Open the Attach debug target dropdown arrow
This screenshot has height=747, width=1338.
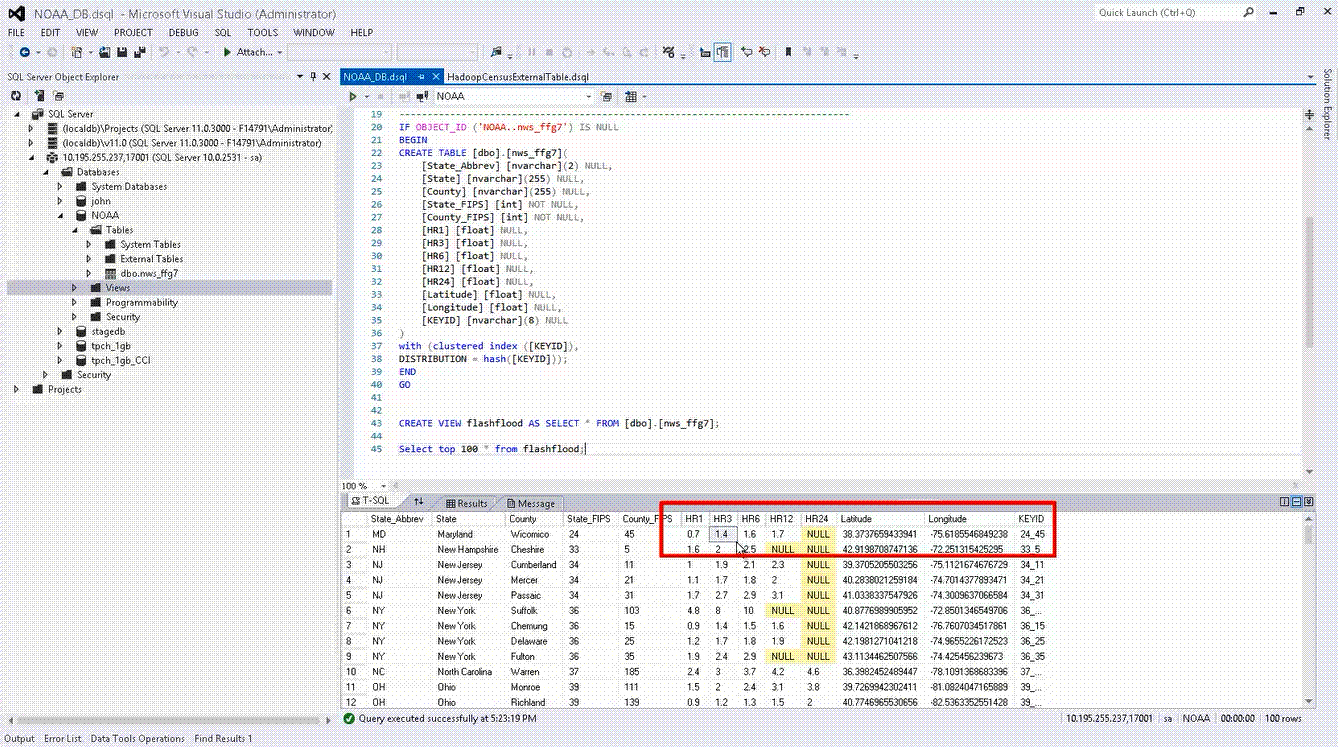[279, 52]
